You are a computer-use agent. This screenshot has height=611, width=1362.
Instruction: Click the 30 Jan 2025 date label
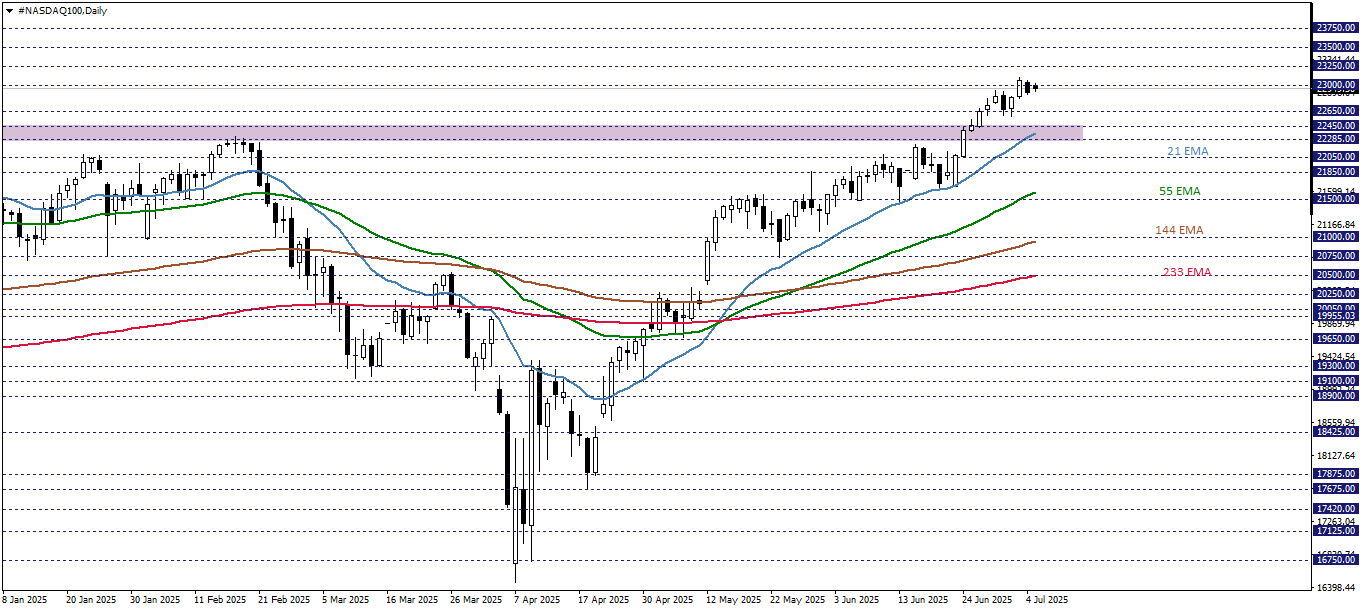pyautogui.click(x=156, y=600)
